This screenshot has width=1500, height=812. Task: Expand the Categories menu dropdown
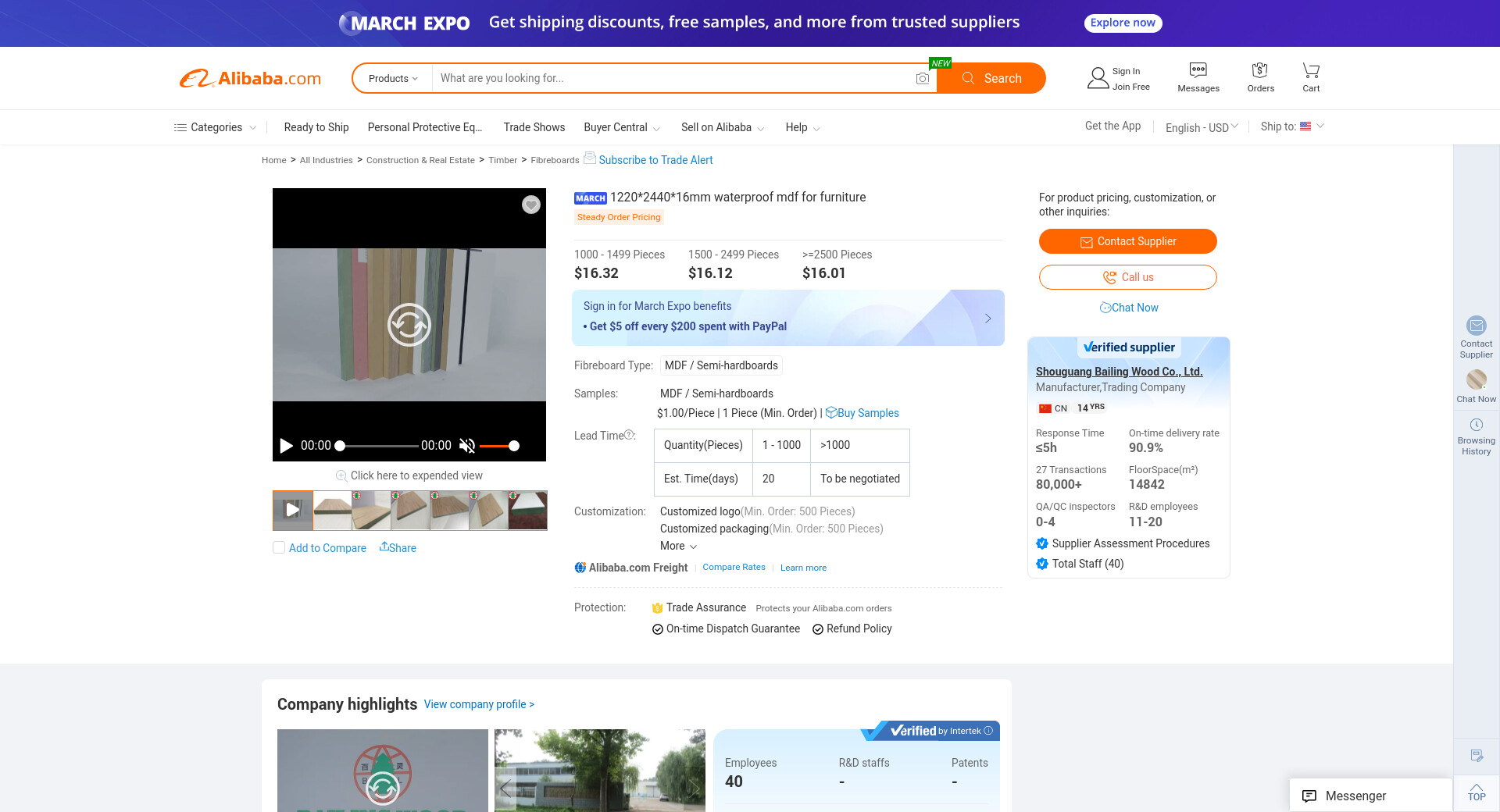click(215, 127)
